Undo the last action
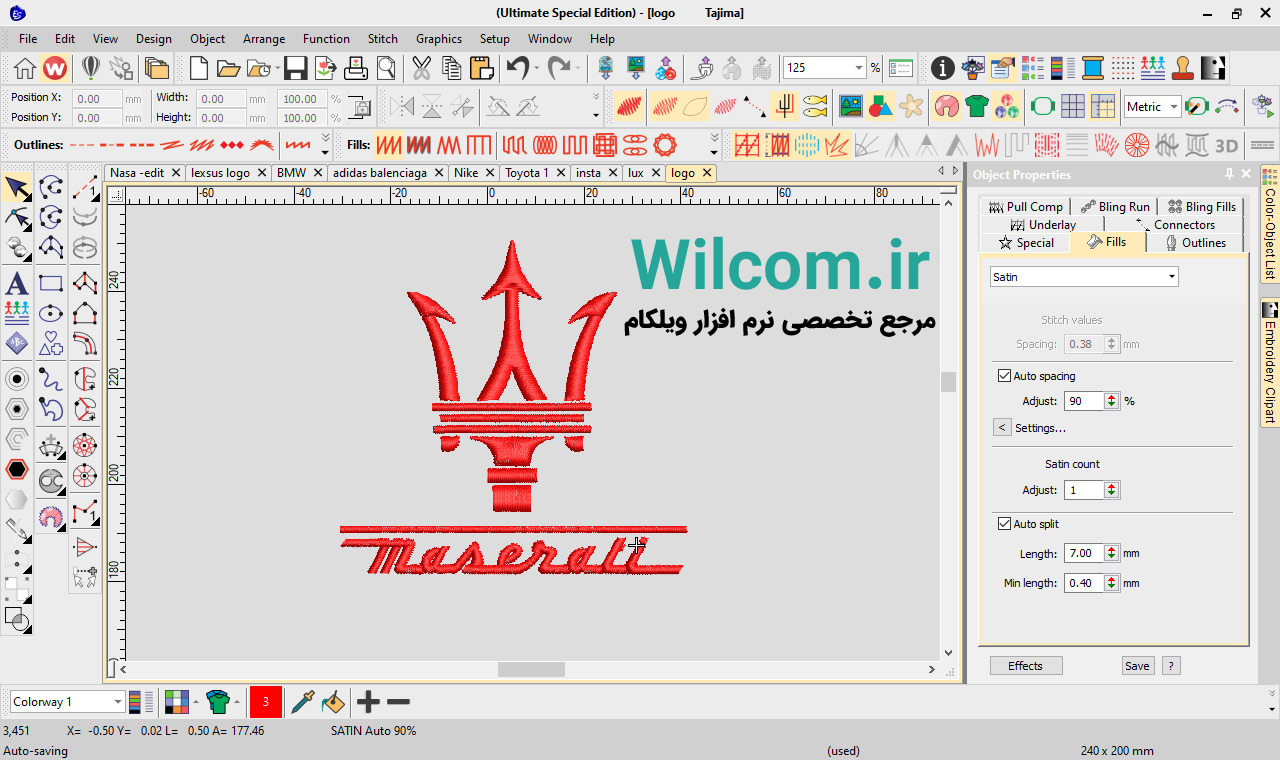Viewport: 1280px width, 760px height. pos(517,68)
